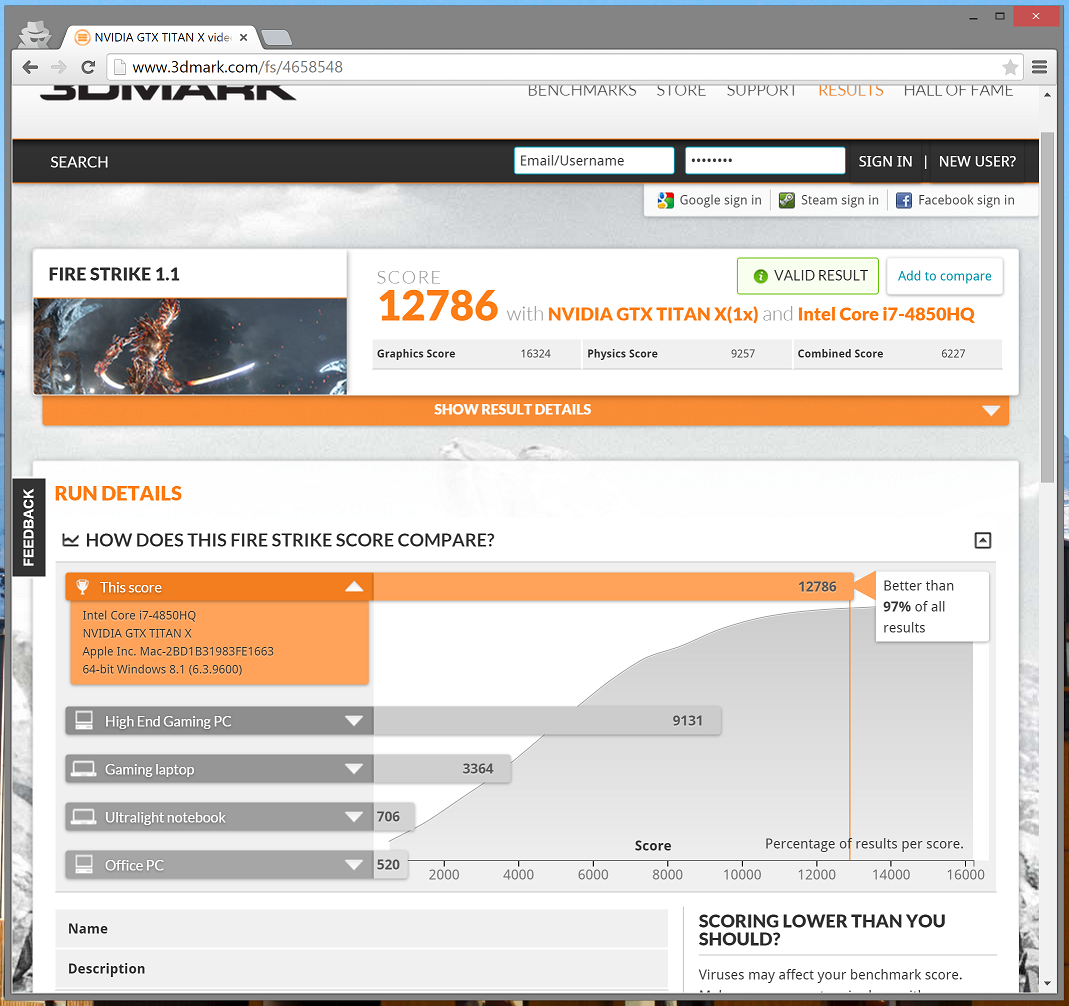Click the page icon in the address bar
This screenshot has width=1069, height=1006.
[119, 67]
